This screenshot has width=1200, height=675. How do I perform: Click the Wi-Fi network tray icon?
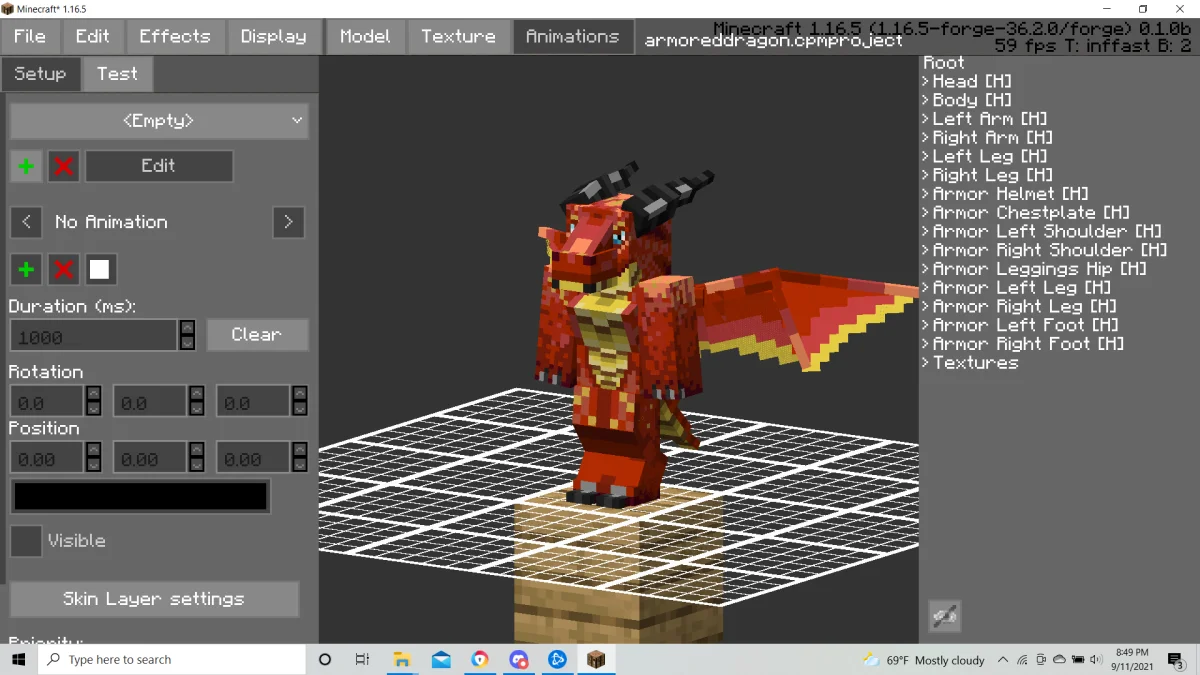[x=1022, y=660]
